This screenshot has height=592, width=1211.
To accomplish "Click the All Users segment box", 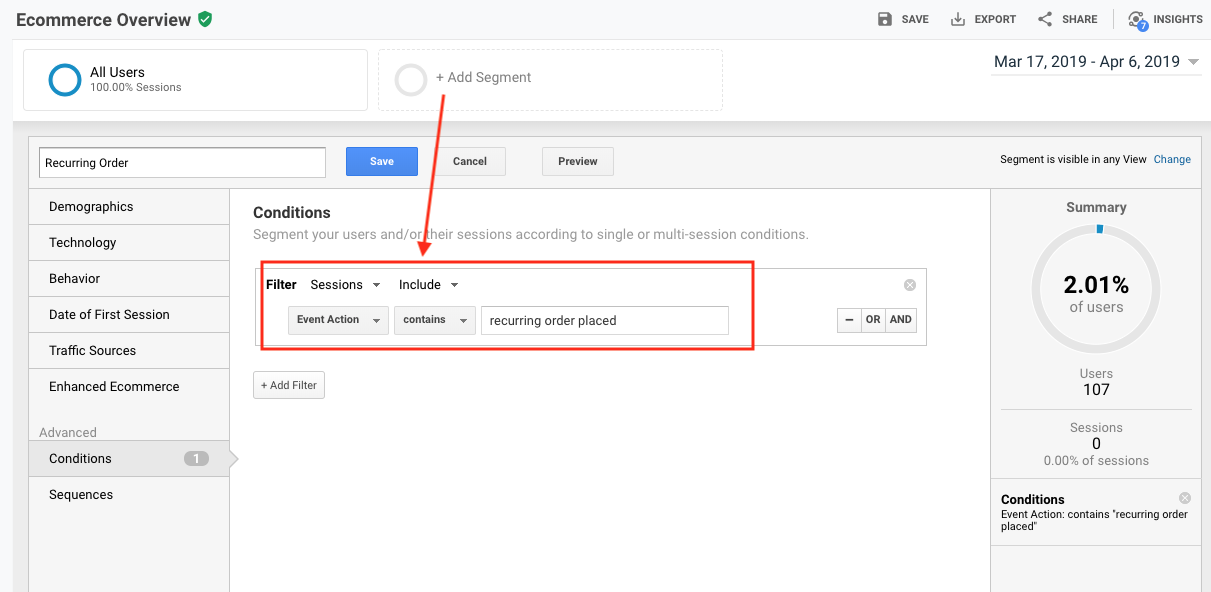I will pyautogui.click(x=196, y=80).
